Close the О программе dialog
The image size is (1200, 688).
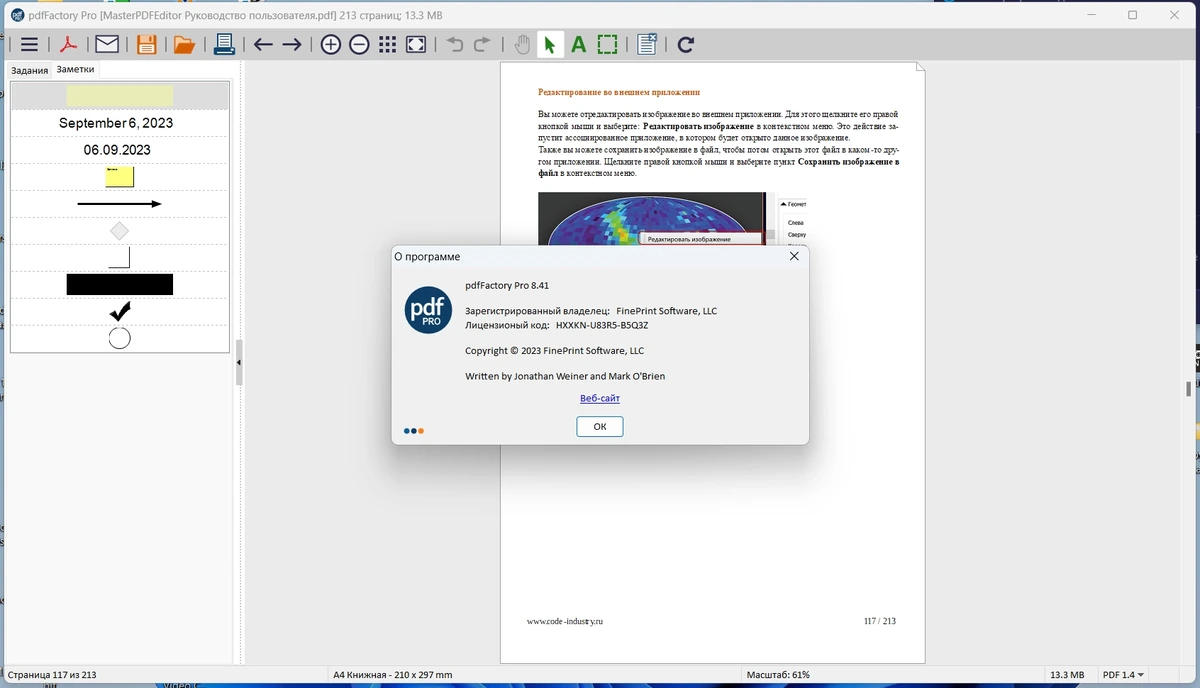pos(794,257)
